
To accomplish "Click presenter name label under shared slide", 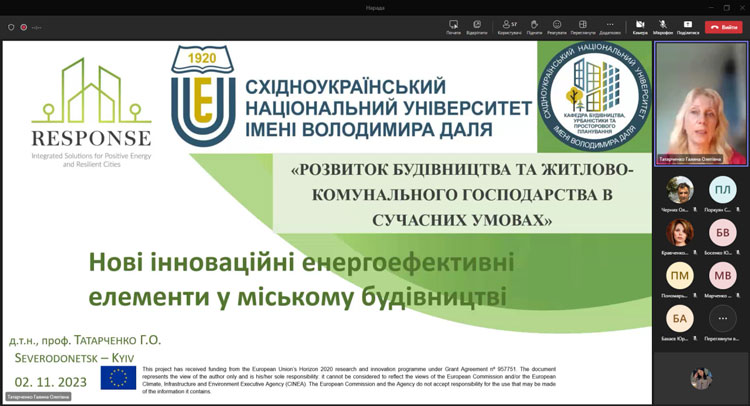I will (x=38, y=397).
